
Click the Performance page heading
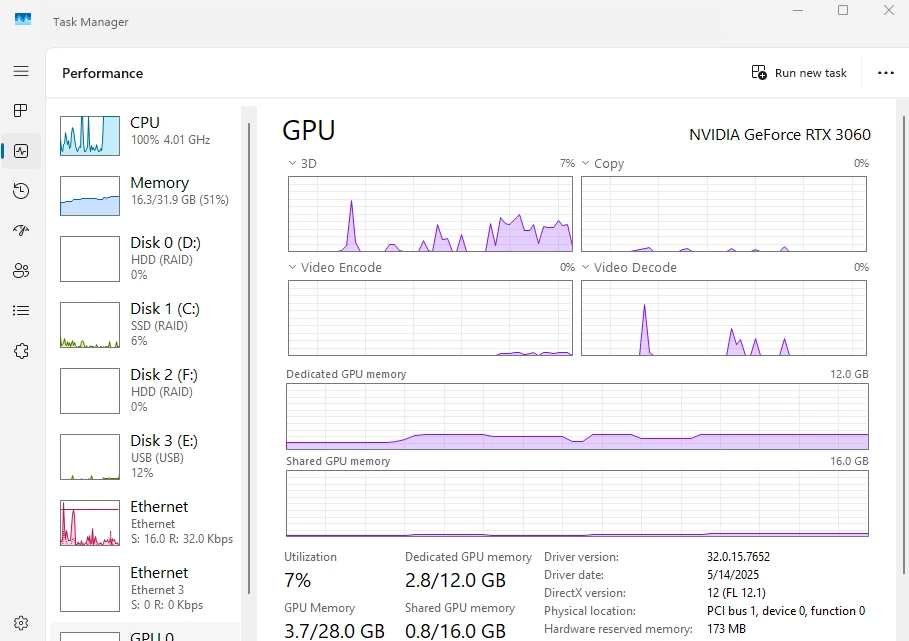103,73
